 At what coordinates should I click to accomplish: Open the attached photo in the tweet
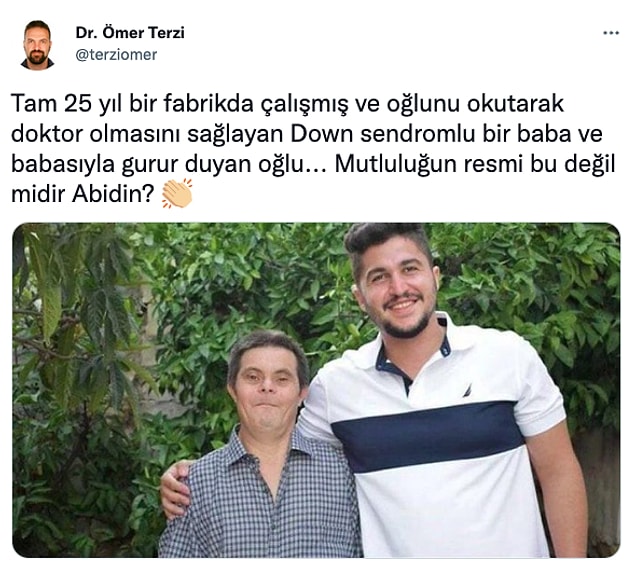point(316,390)
